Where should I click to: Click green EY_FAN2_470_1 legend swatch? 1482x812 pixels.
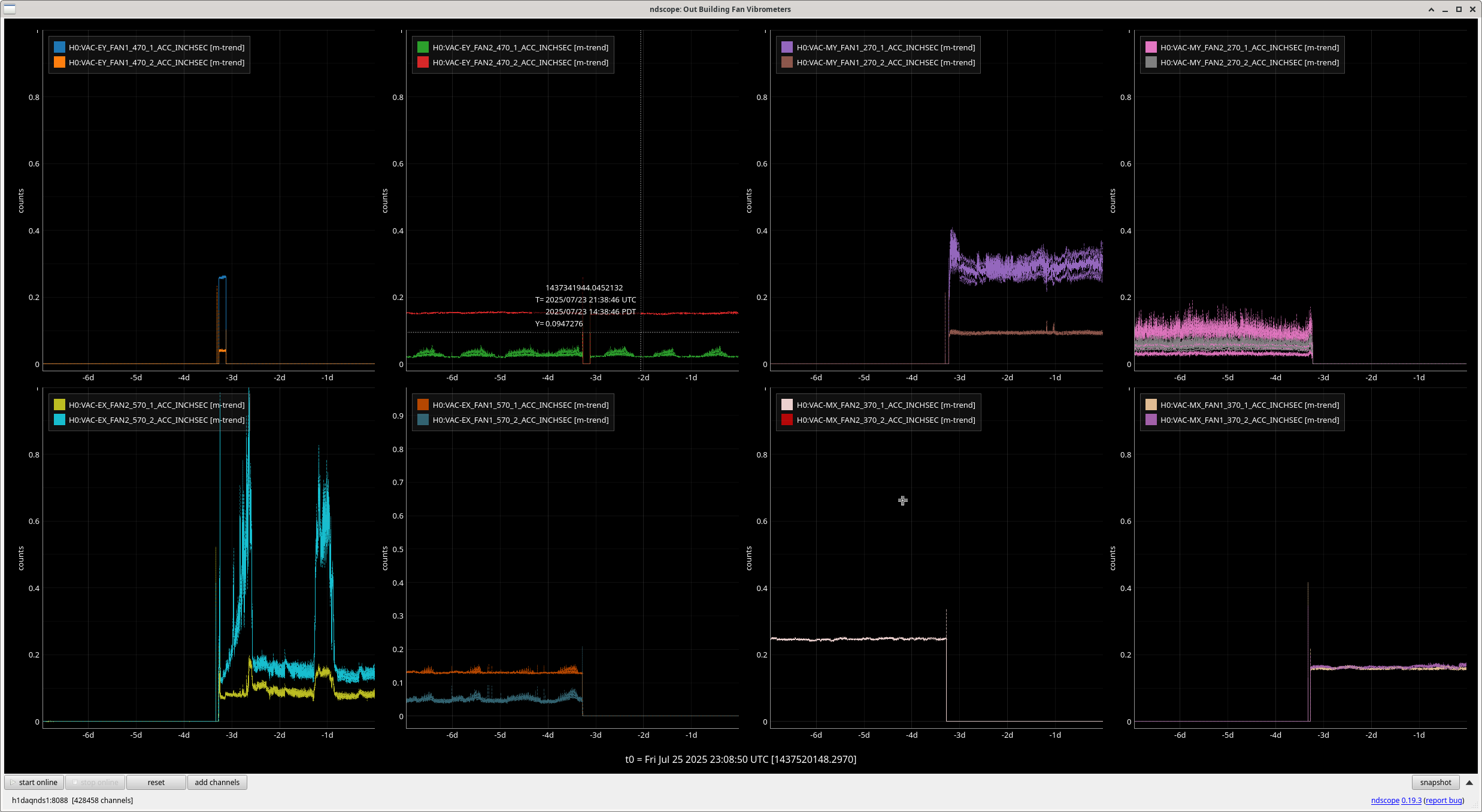coord(423,47)
